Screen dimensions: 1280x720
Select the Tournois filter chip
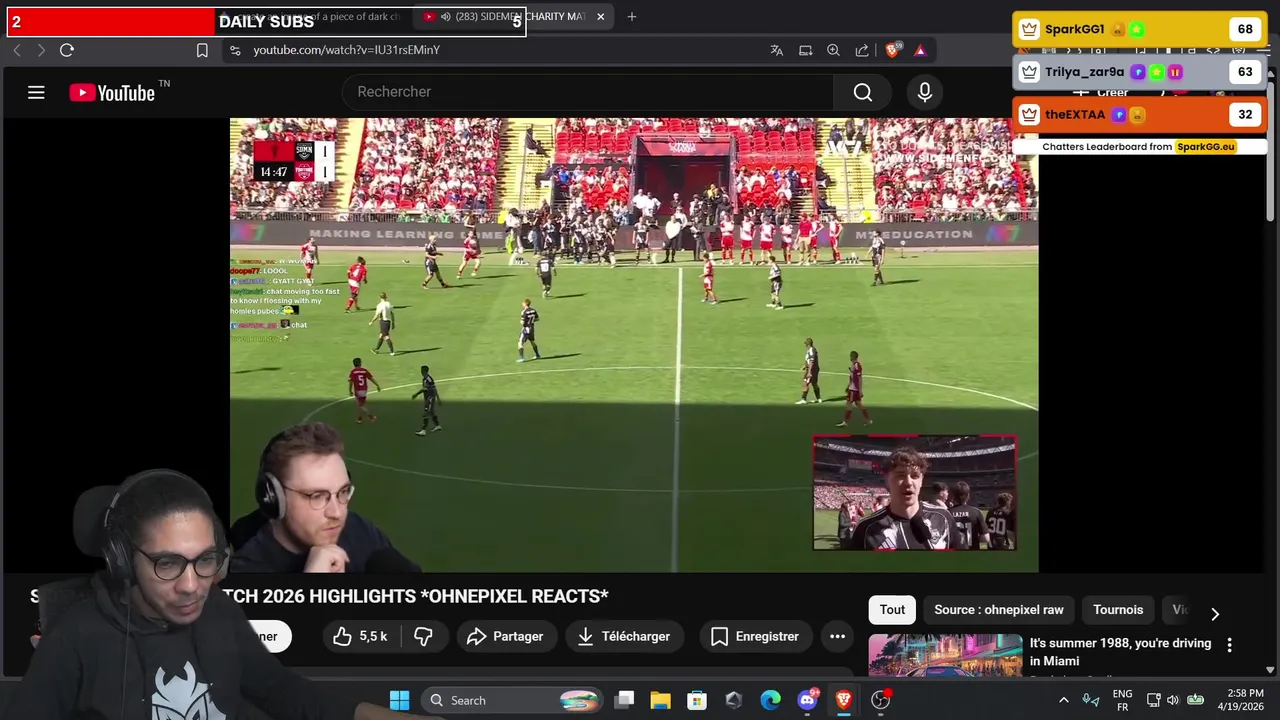[x=1118, y=609]
